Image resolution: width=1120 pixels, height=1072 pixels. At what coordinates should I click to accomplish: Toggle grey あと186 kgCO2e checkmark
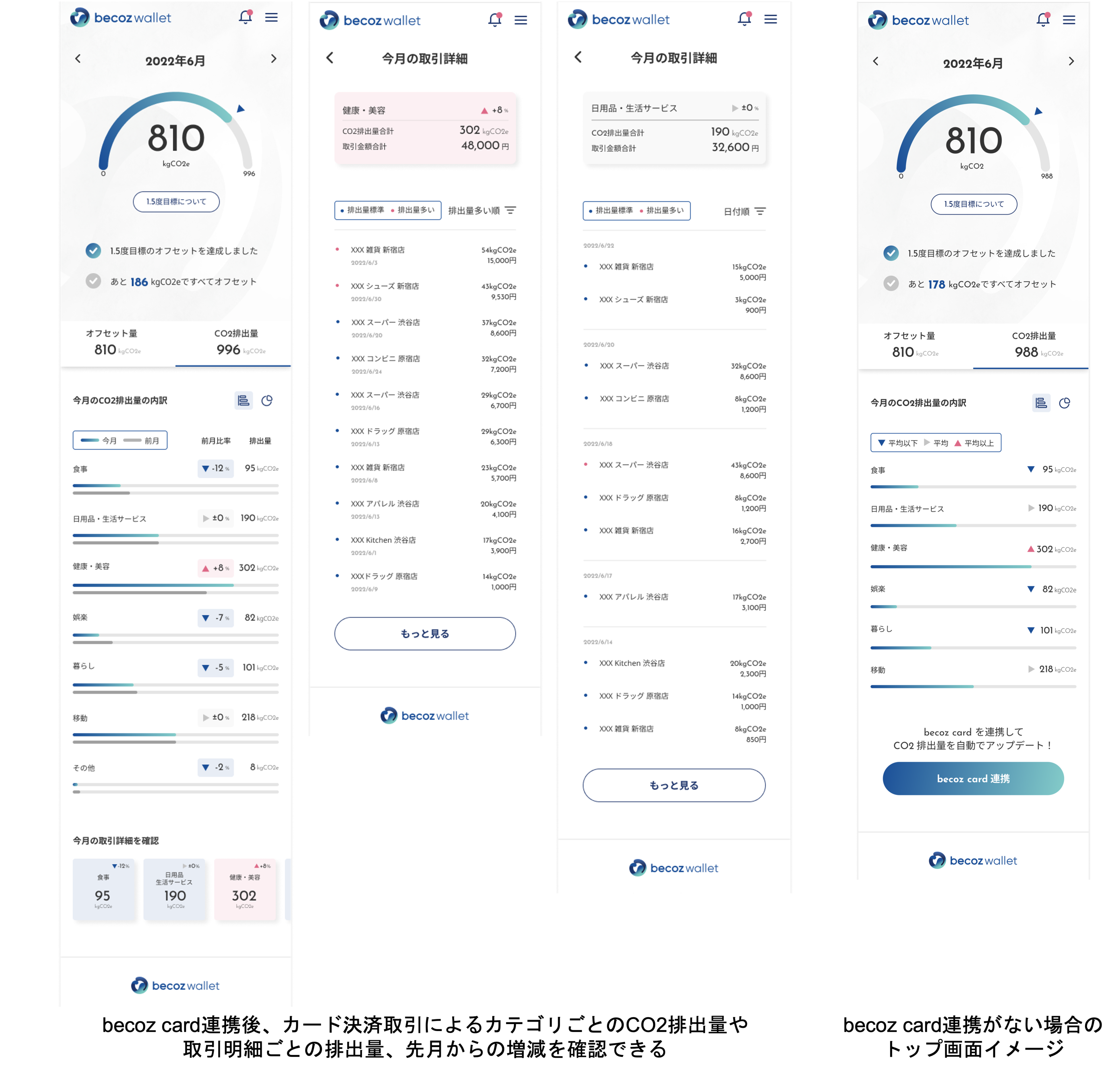[93, 281]
